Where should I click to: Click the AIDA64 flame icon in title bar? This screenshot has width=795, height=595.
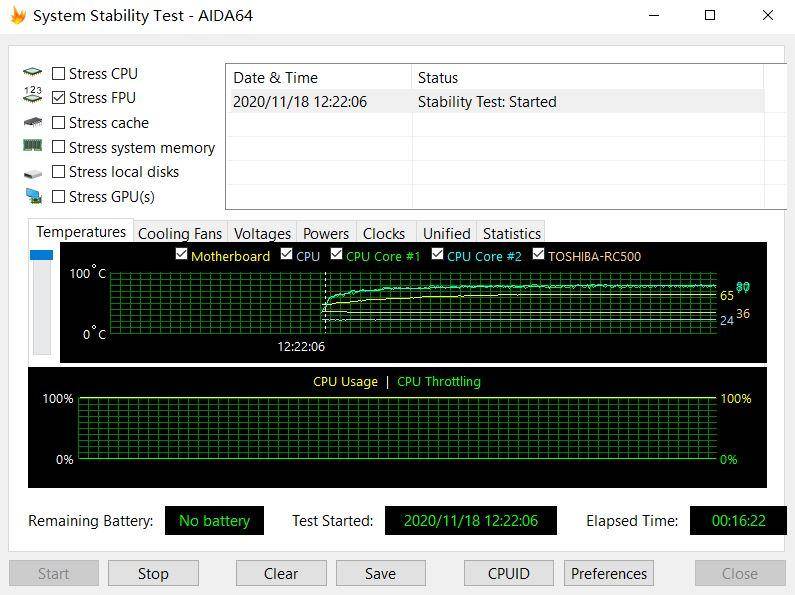[18, 15]
